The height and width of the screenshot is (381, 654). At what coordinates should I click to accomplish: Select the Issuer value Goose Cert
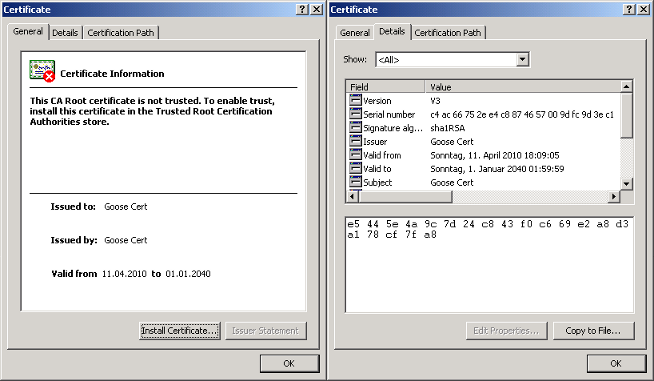tap(452, 141)
